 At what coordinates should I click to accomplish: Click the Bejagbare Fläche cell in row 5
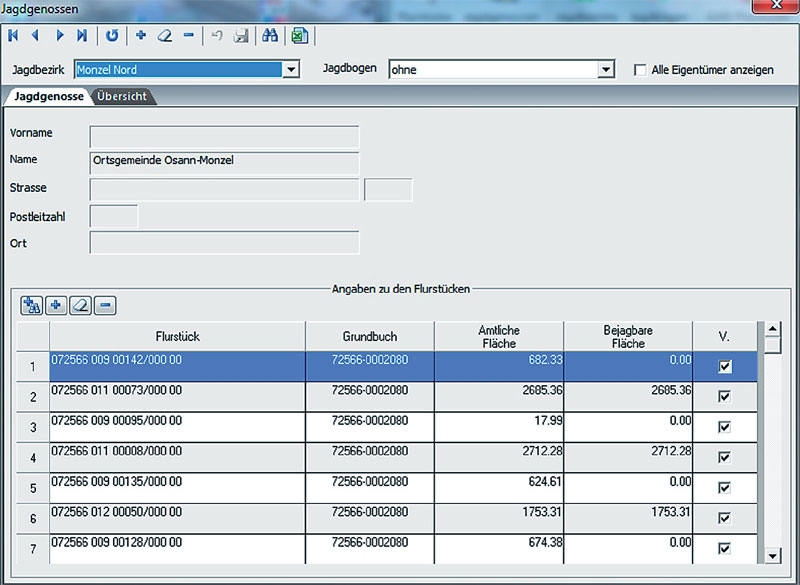point(628,488)
